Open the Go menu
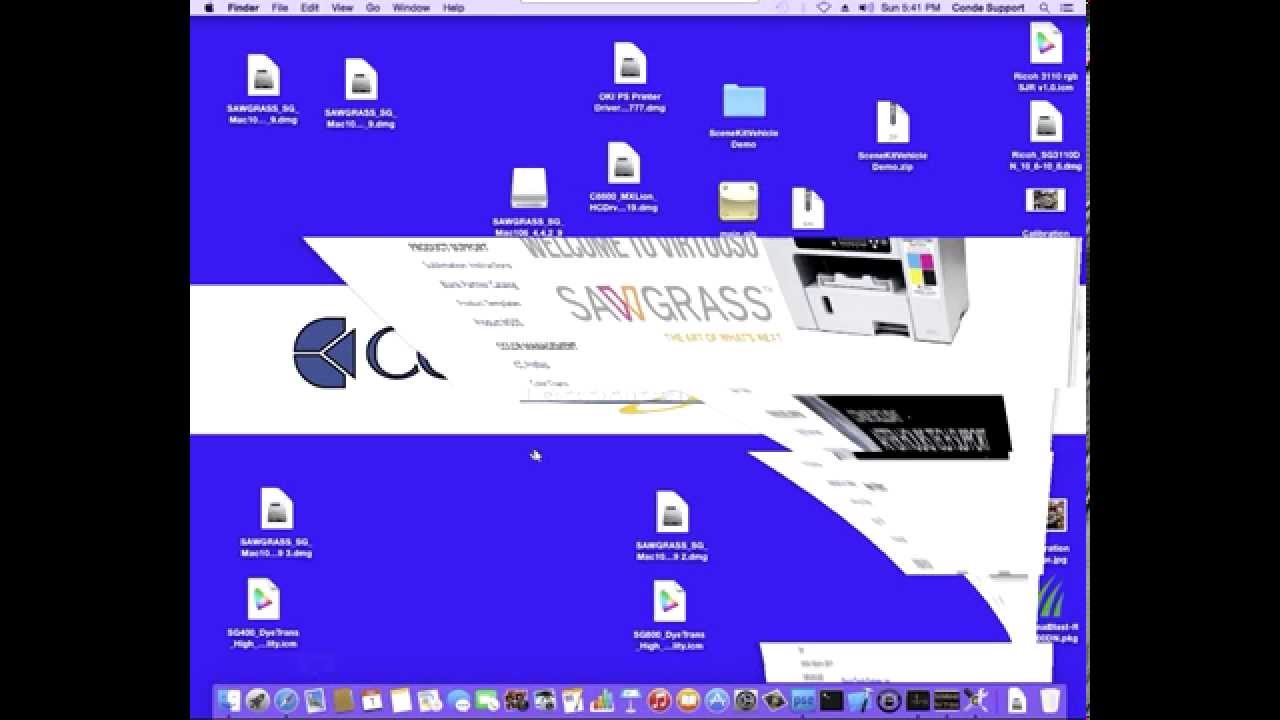 [x=373, y=7]
